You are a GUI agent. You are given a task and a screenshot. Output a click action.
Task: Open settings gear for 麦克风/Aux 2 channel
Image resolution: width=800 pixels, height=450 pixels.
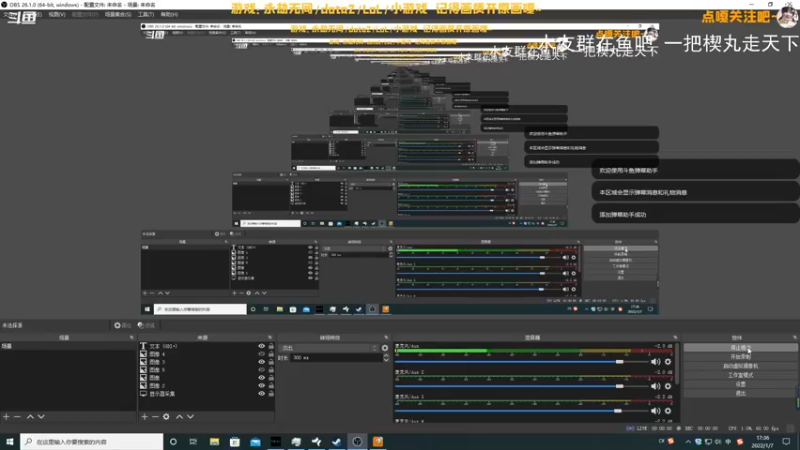[668, 386]
